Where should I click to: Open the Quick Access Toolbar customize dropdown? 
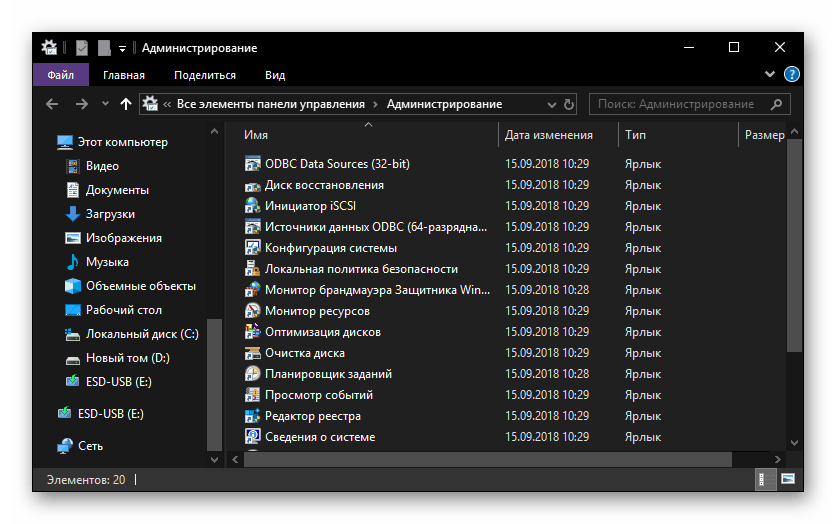[122, 48]
